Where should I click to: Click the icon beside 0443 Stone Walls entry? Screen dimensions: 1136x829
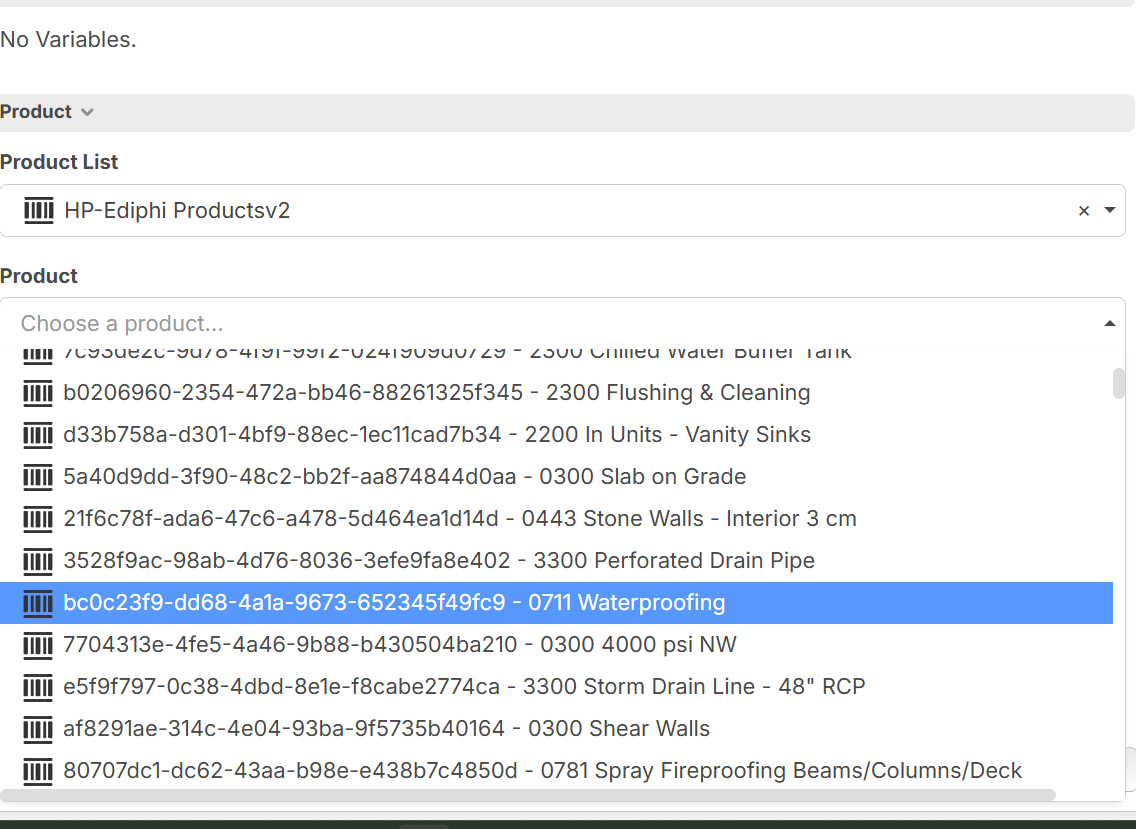coord(38,519)
